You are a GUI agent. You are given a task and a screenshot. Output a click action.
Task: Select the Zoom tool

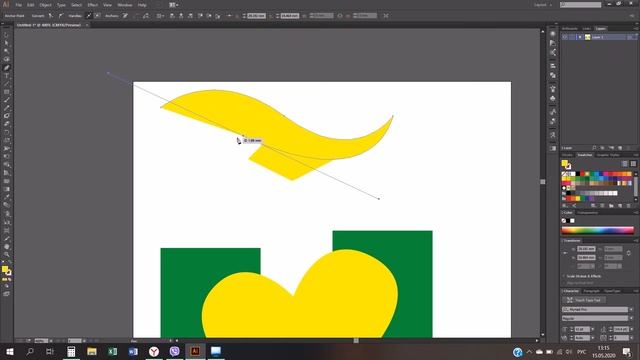pos(7,255)
